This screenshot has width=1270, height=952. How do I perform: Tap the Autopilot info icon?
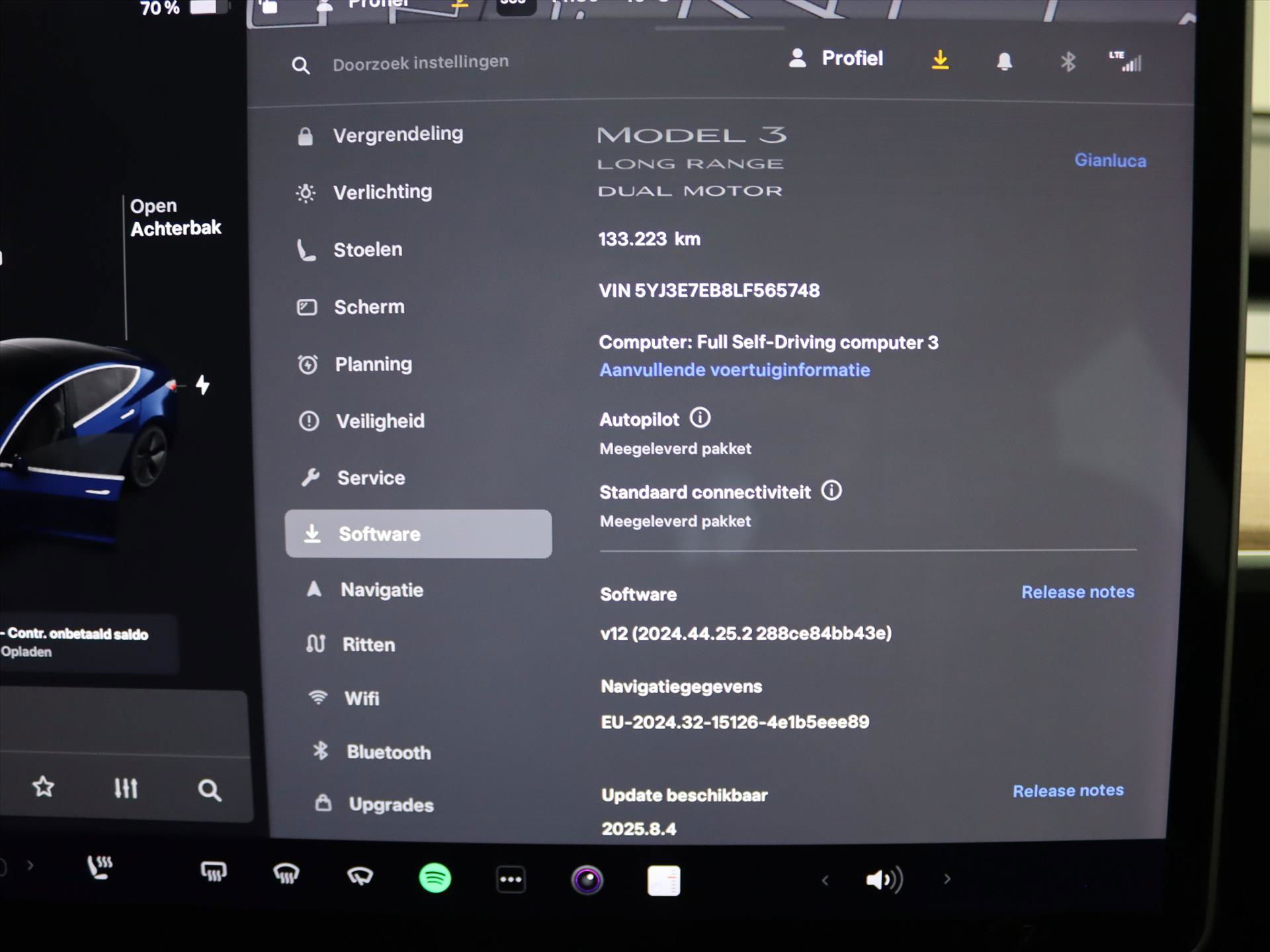(700, 418)
